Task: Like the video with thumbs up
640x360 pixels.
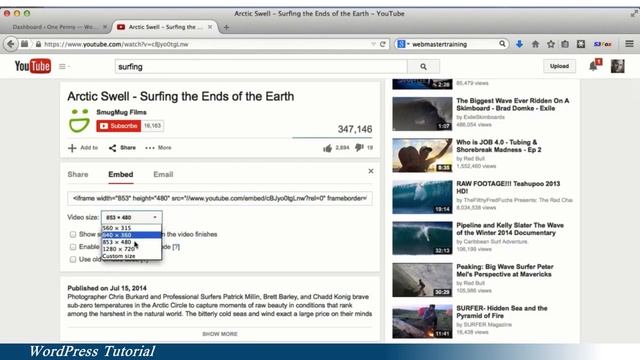Action: tap(327, 148)
